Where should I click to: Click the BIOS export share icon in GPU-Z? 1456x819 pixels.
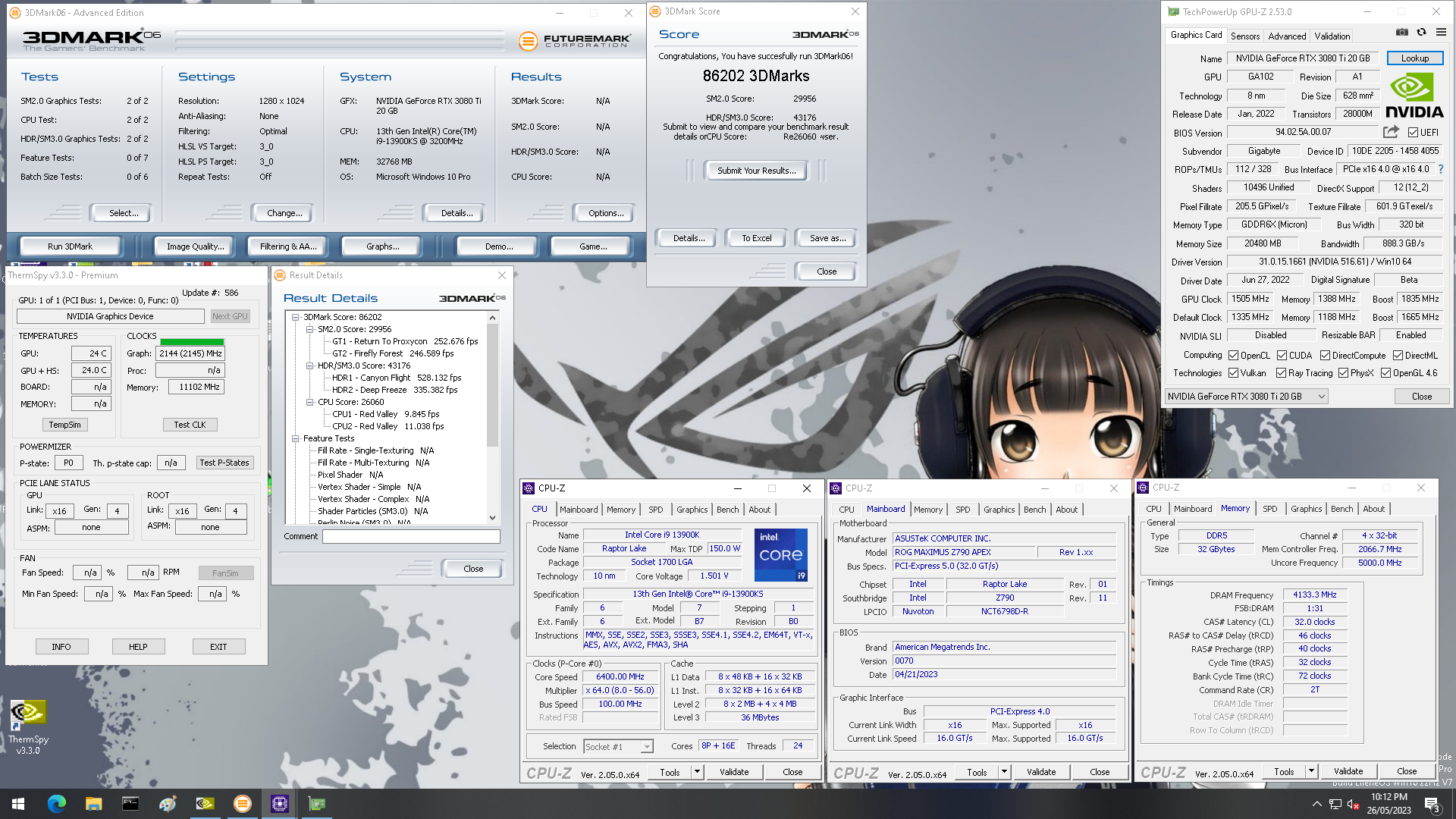tap(1391, 132)
